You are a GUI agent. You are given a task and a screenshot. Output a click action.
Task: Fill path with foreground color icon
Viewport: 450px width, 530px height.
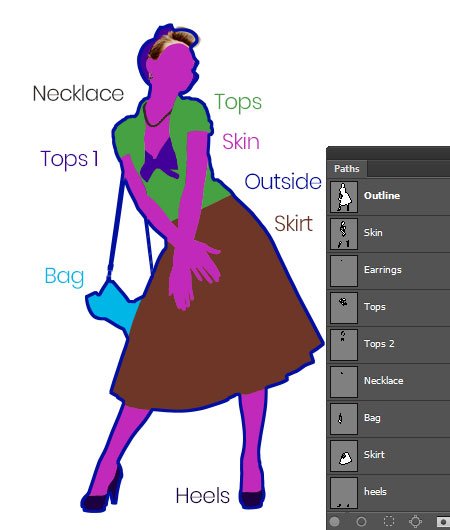point(334,521)
